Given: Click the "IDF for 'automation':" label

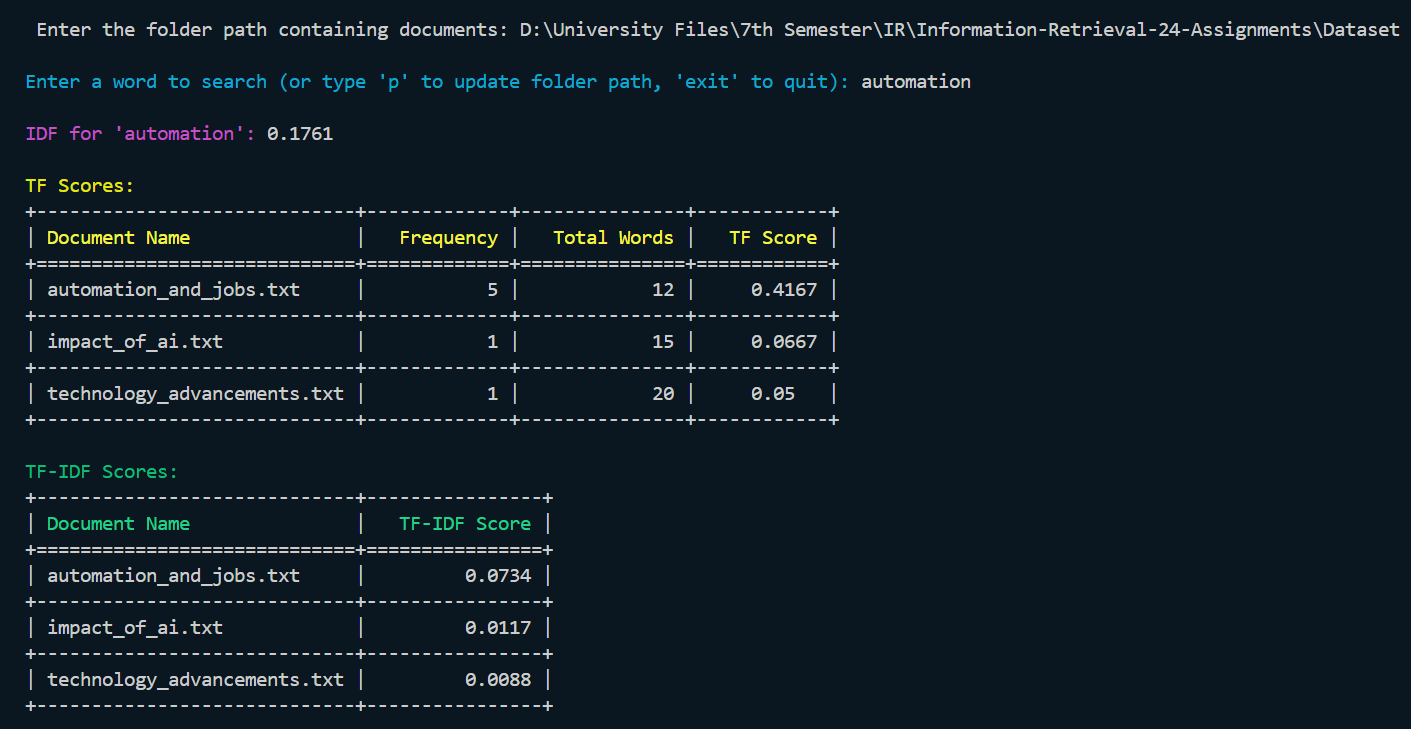Looking at the screenshot, I should click(141, 134).
